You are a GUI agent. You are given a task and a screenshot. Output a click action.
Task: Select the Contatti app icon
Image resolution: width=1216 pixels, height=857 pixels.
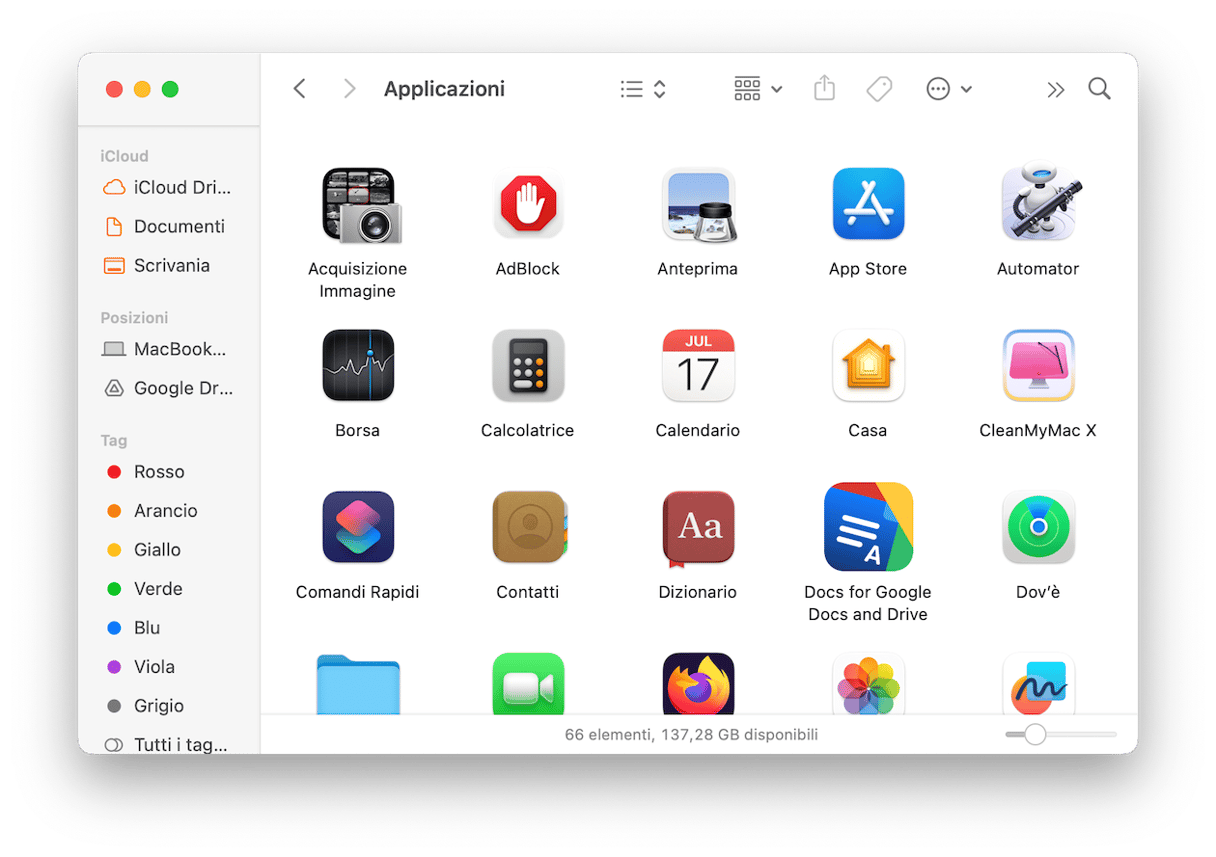tap(529, 527)
